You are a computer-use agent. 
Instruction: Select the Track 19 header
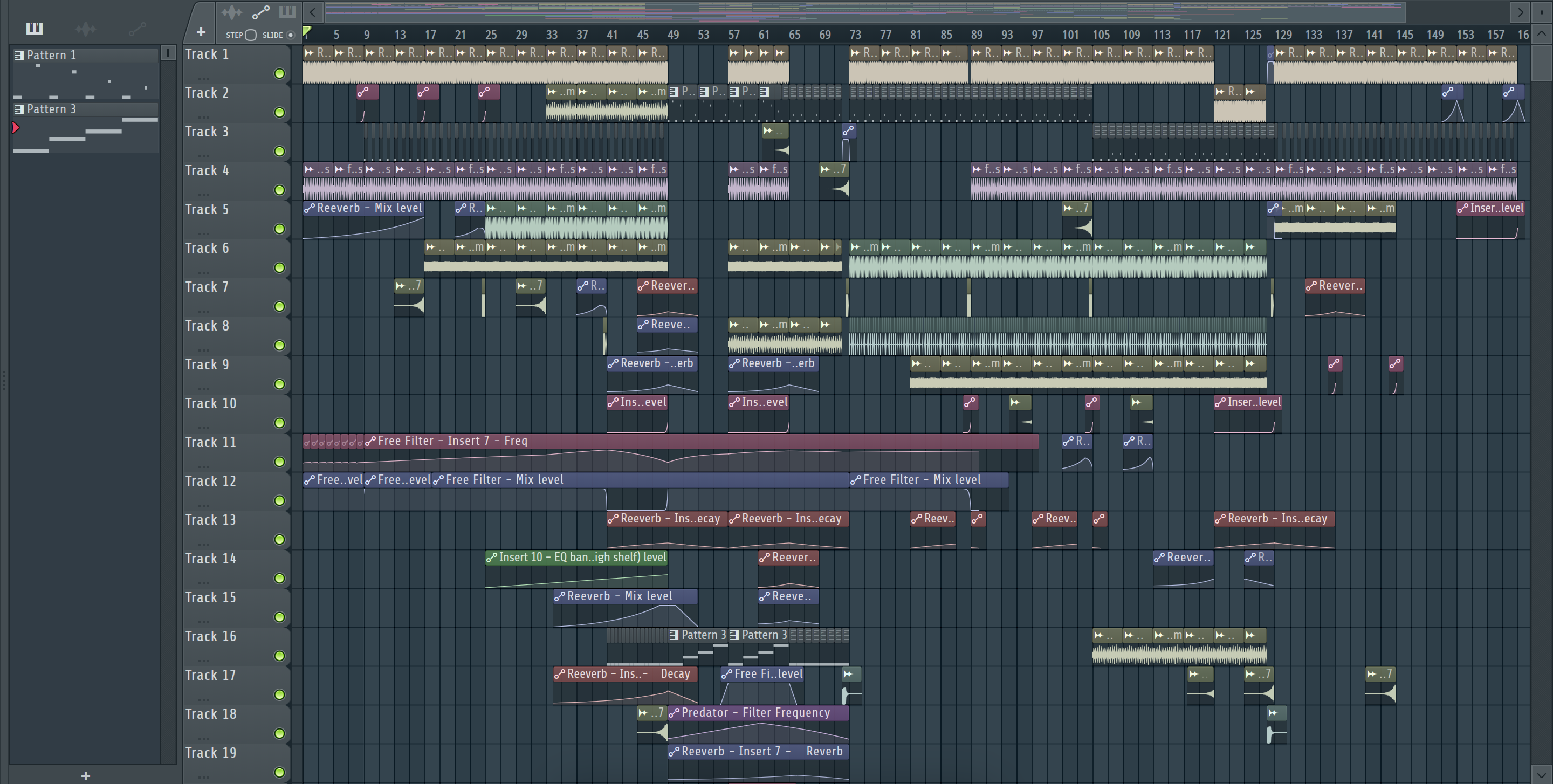pos(236,763)
